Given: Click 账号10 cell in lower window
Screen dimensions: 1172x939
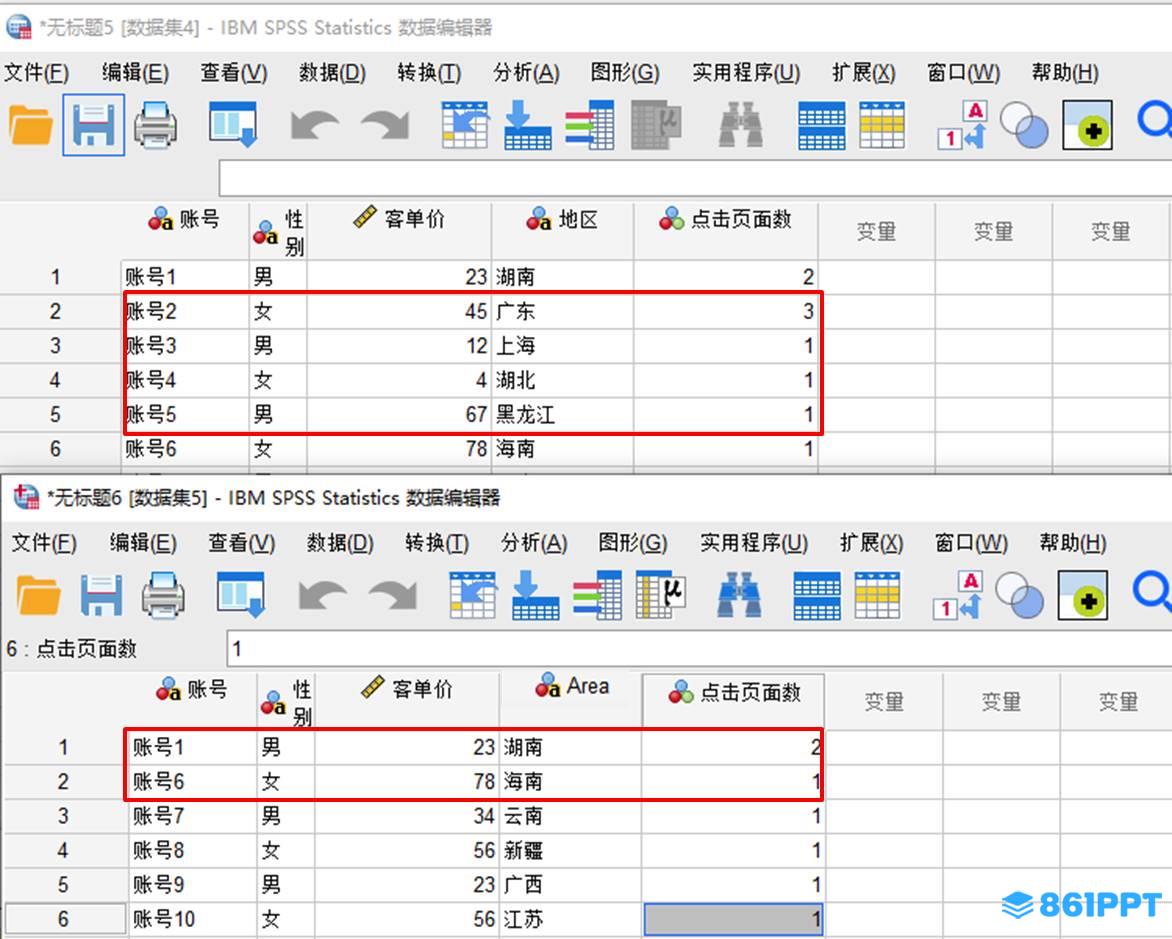Looking at the screenshot, I should click(x=193, y=919).
